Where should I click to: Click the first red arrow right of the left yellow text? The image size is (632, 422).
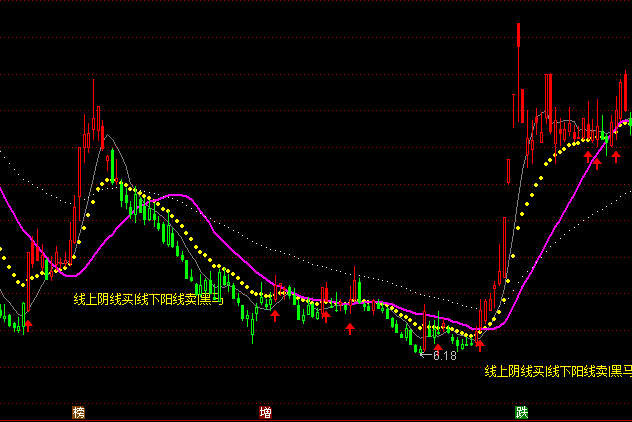point(275,315)
